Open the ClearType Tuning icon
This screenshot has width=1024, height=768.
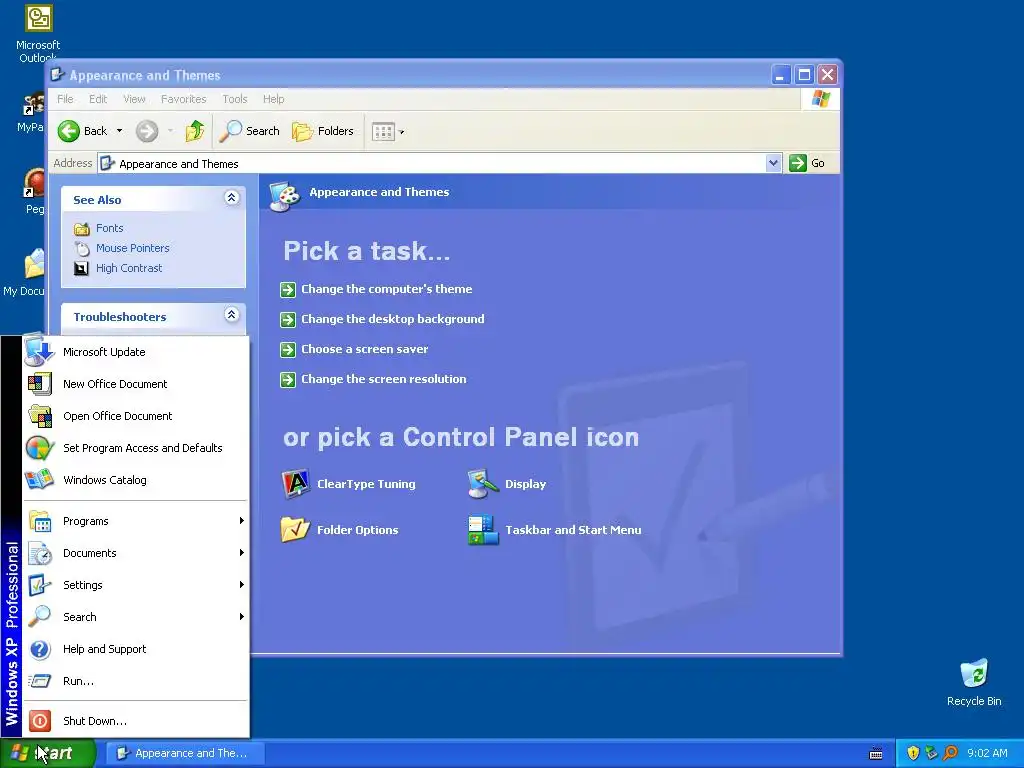296,484
